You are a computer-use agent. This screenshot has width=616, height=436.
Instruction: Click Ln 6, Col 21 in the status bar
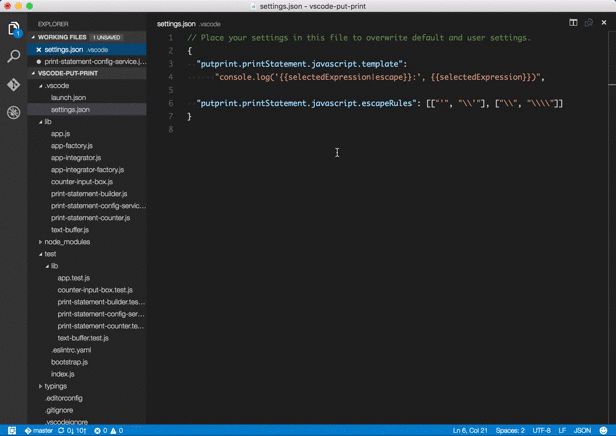[x=470, y=431]
